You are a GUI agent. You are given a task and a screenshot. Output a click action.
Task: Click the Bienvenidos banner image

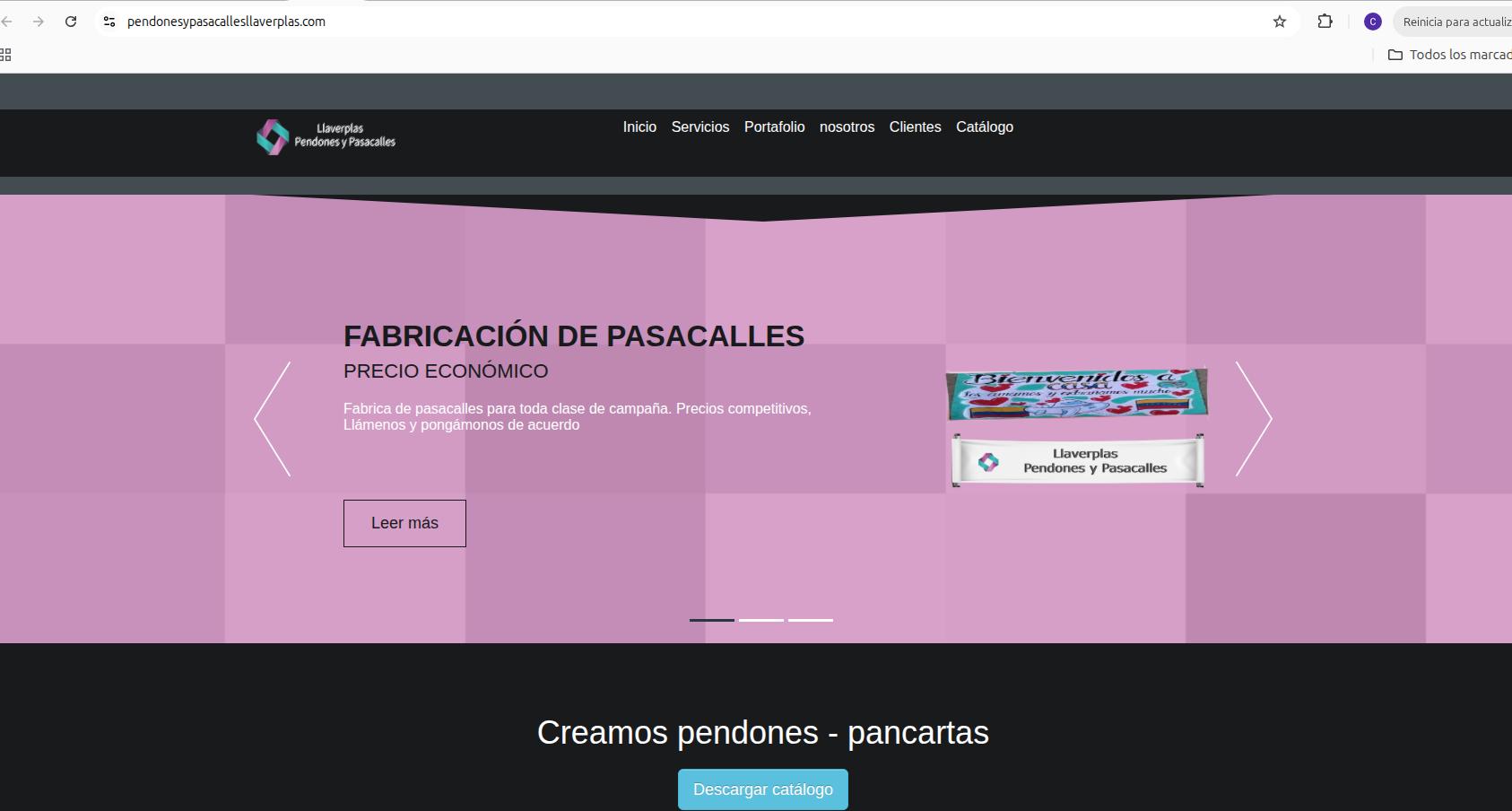coord(1076,394)
